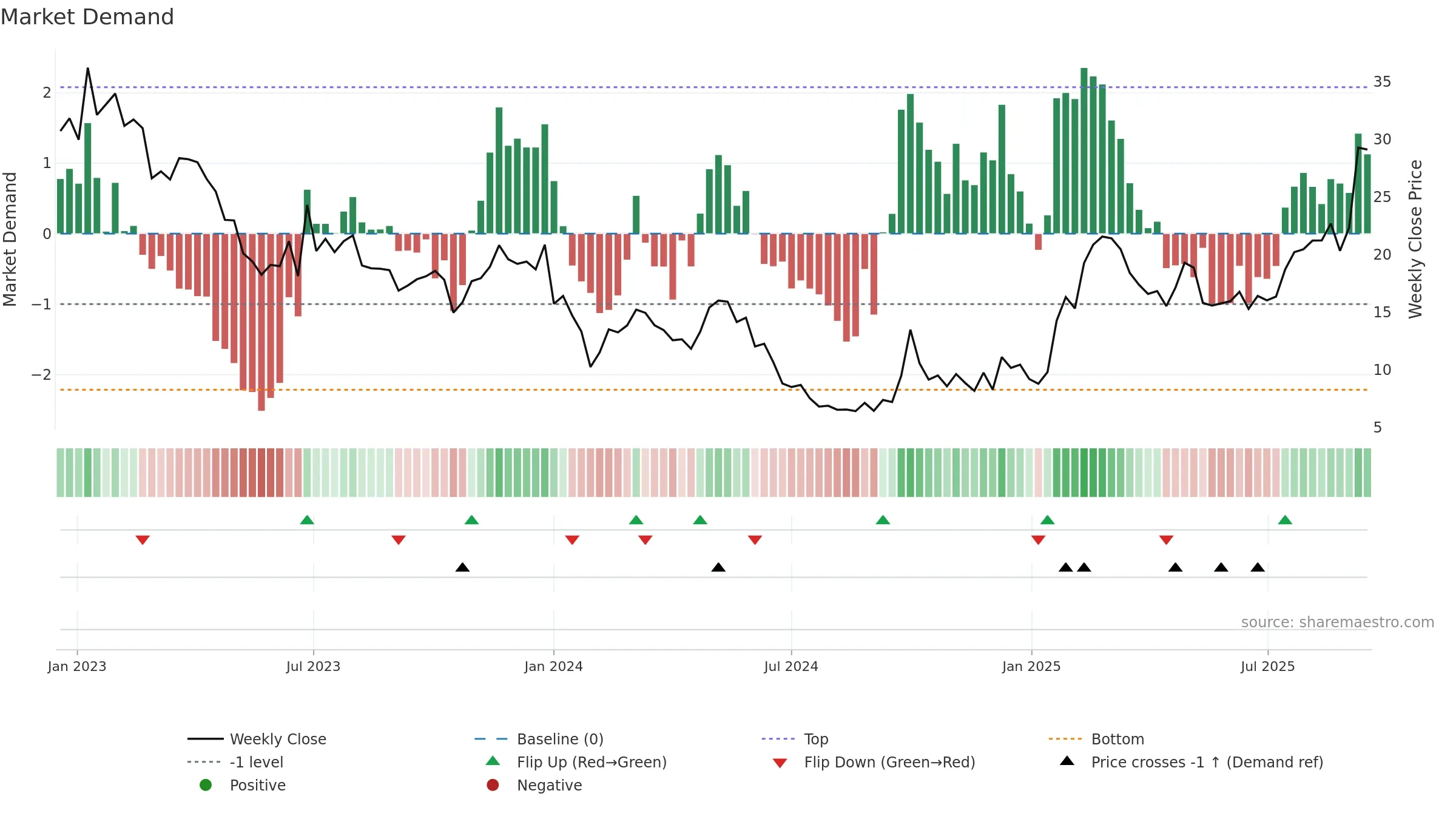Click the −2 tick on the Market Demand axis
This screenshot has width=1456, height=819.
point(41,375)
